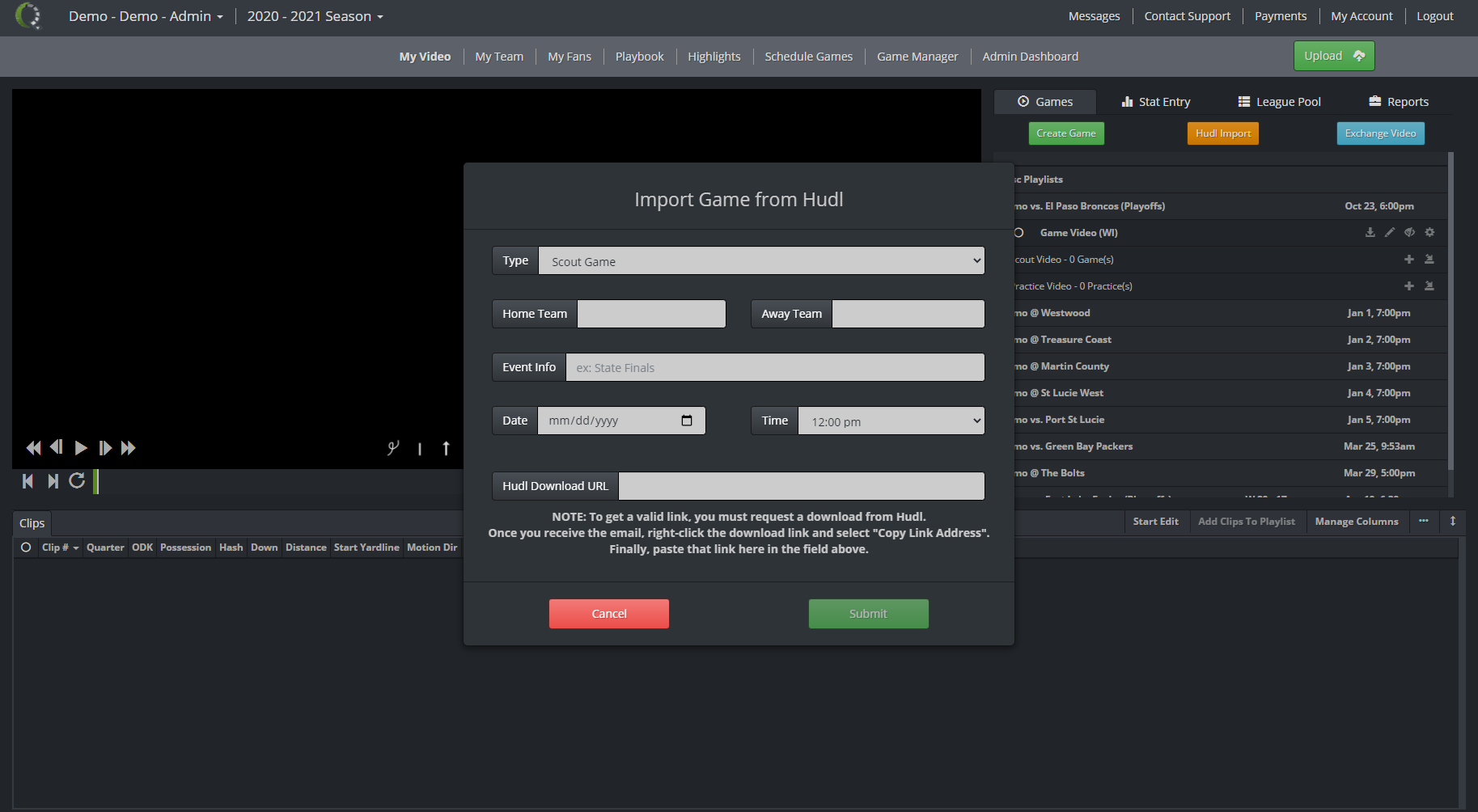The width and height of the screenshot is (1478, 812).
Task: Click the app logo in the header
Action: pyautogui.click(x=28, y=16)
